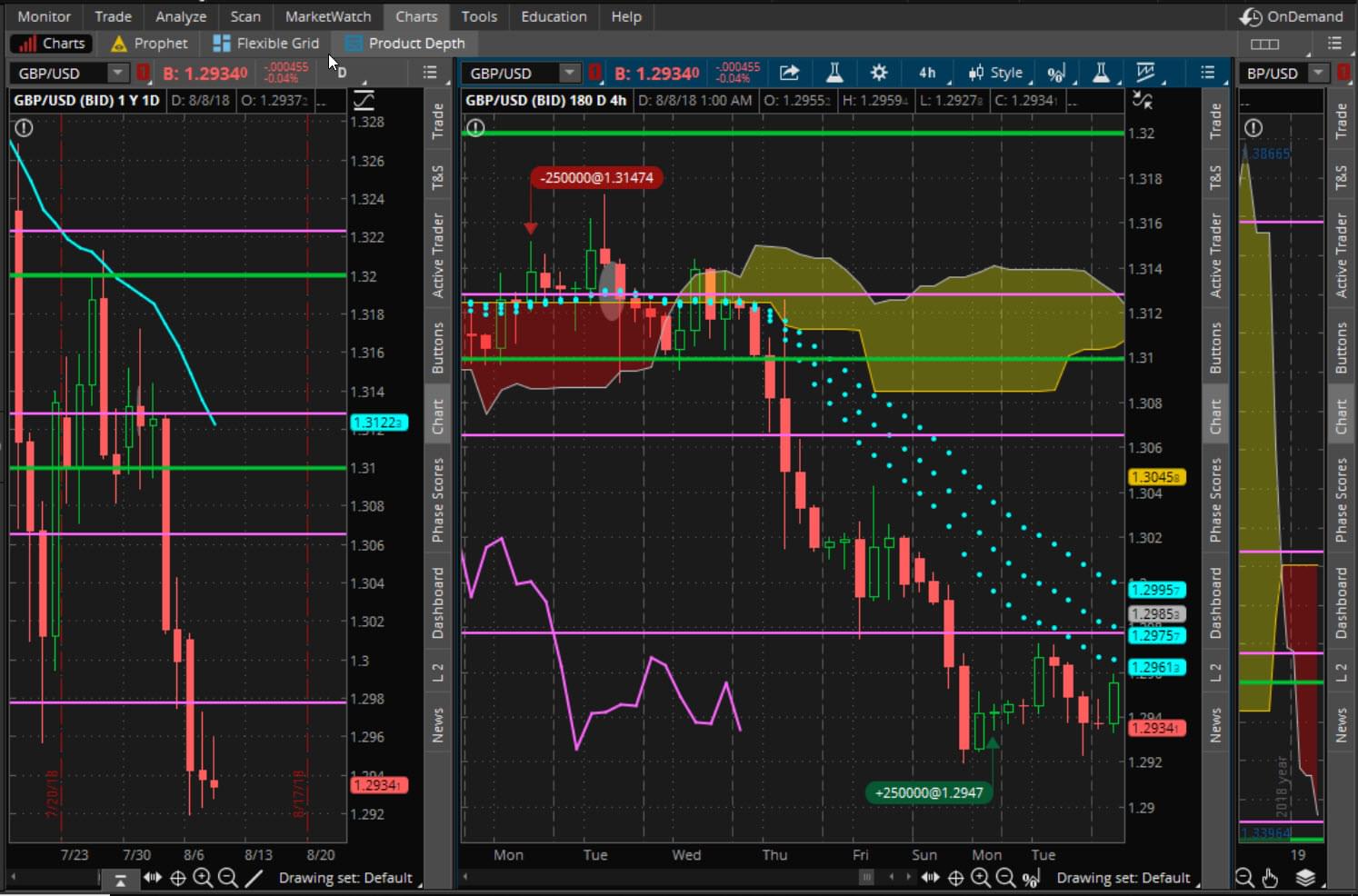This screenshot has width=1358, height=896.
Task: Select the left chart trendline drawing tool
Action: [254, 878]
